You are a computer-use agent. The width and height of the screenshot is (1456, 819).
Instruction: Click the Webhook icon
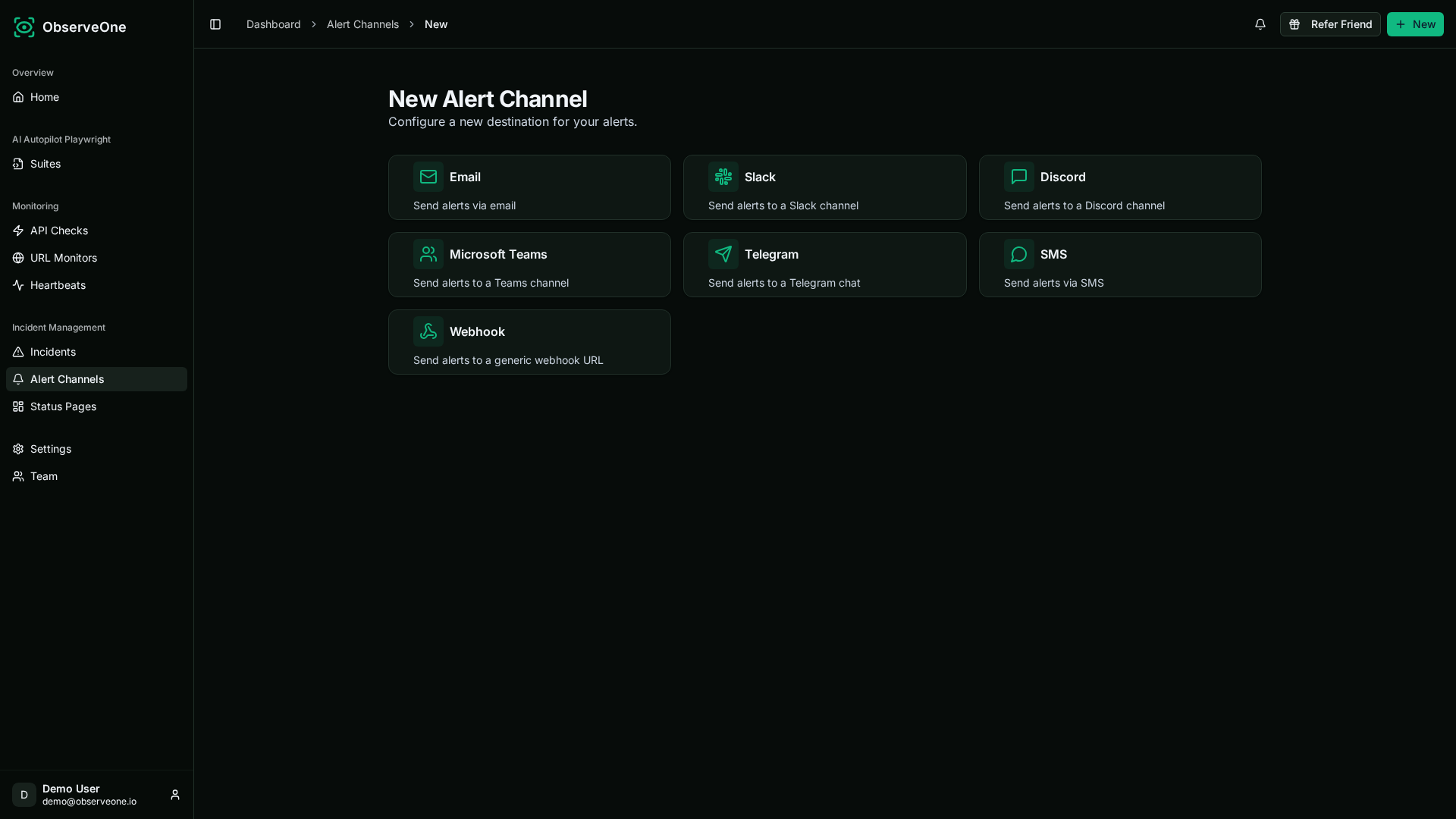(x=428, y=331)
